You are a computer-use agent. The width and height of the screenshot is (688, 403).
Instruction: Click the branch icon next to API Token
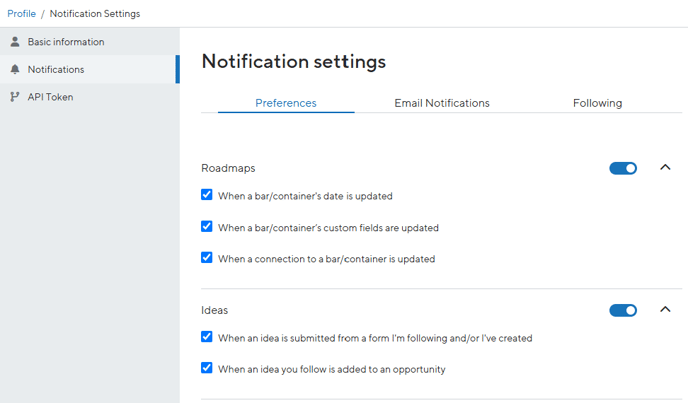(x=15, y=97)
